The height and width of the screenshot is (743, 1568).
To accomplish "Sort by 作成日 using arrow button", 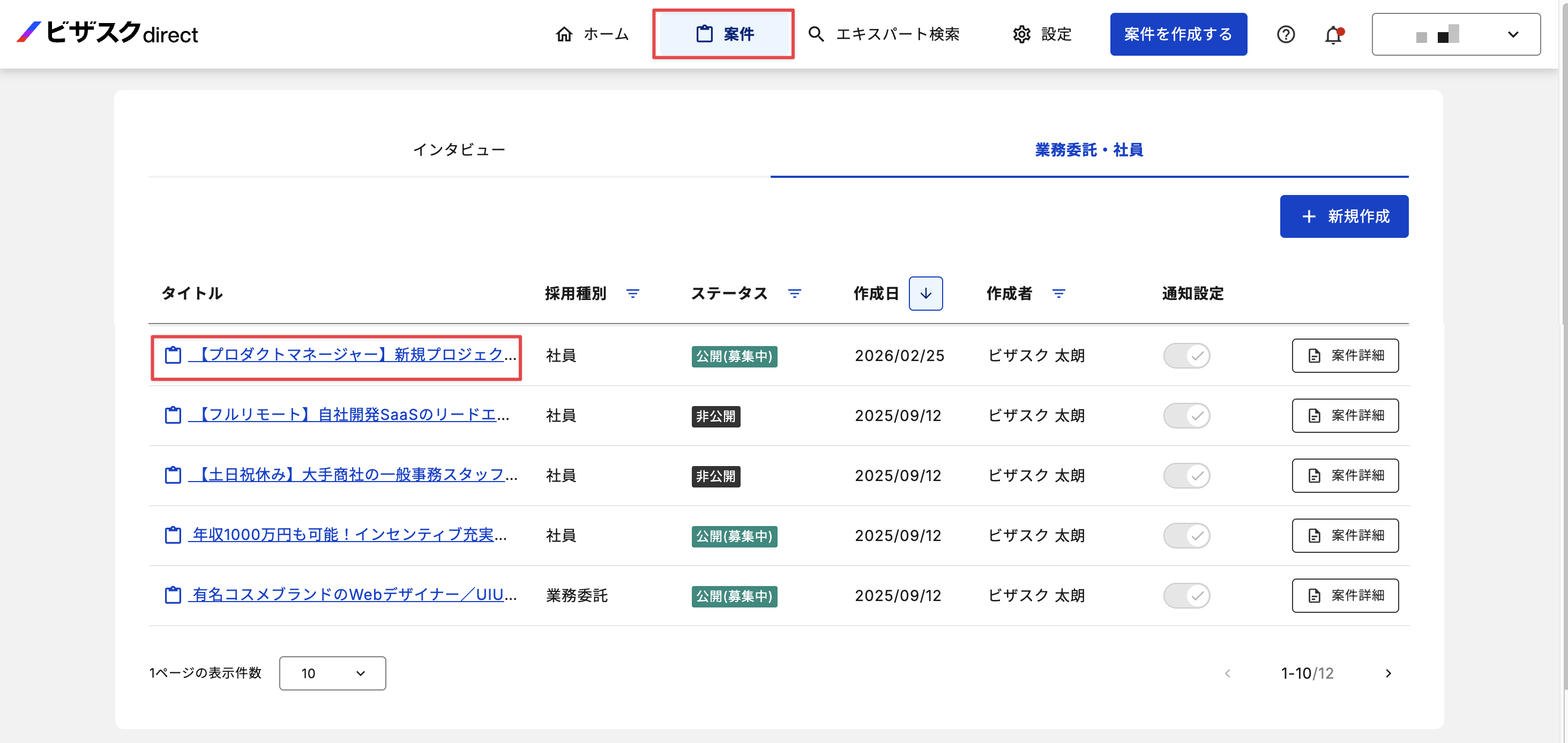I will pyautogui.click(x=926, y=294).
